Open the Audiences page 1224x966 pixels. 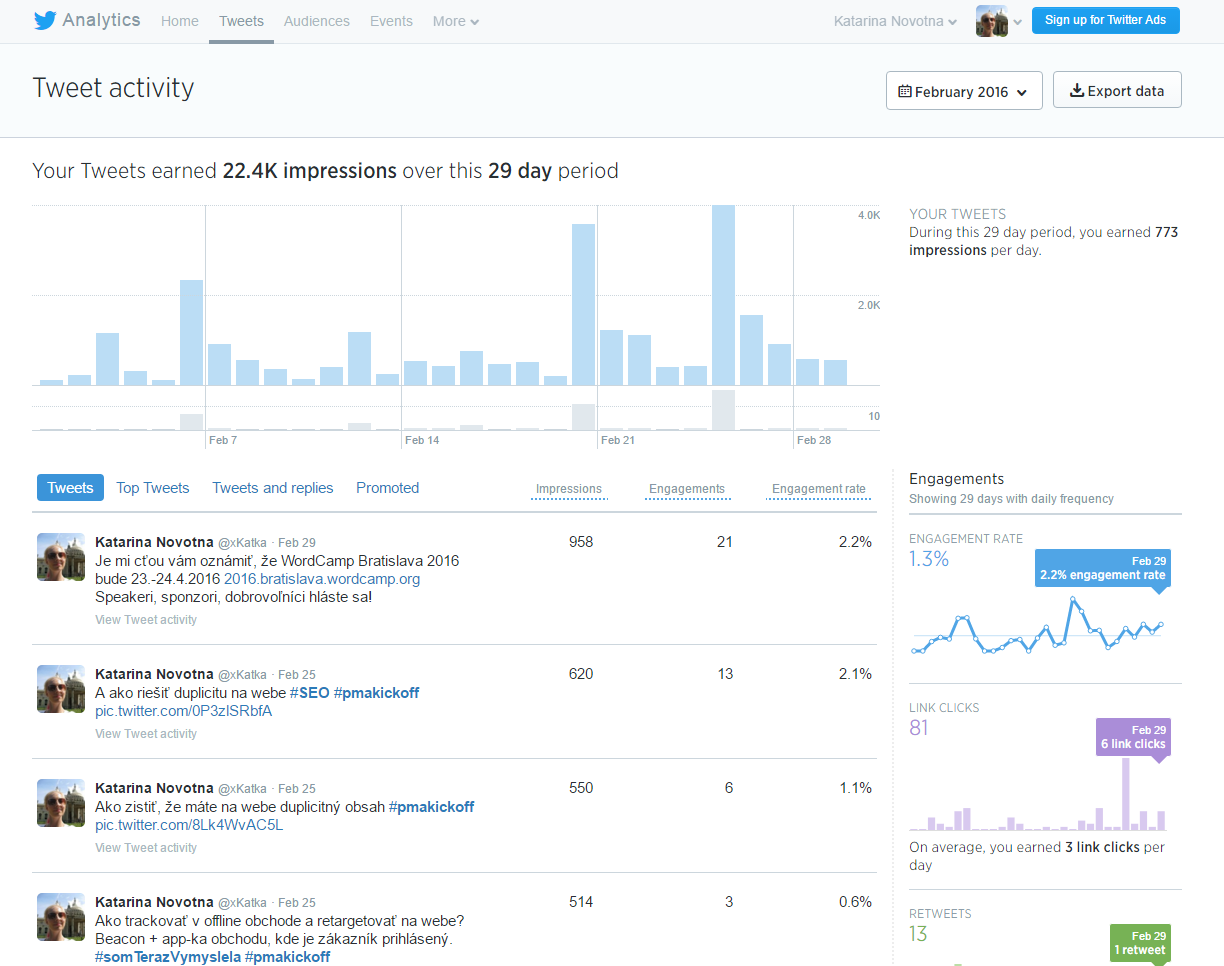tap(317, 21)
